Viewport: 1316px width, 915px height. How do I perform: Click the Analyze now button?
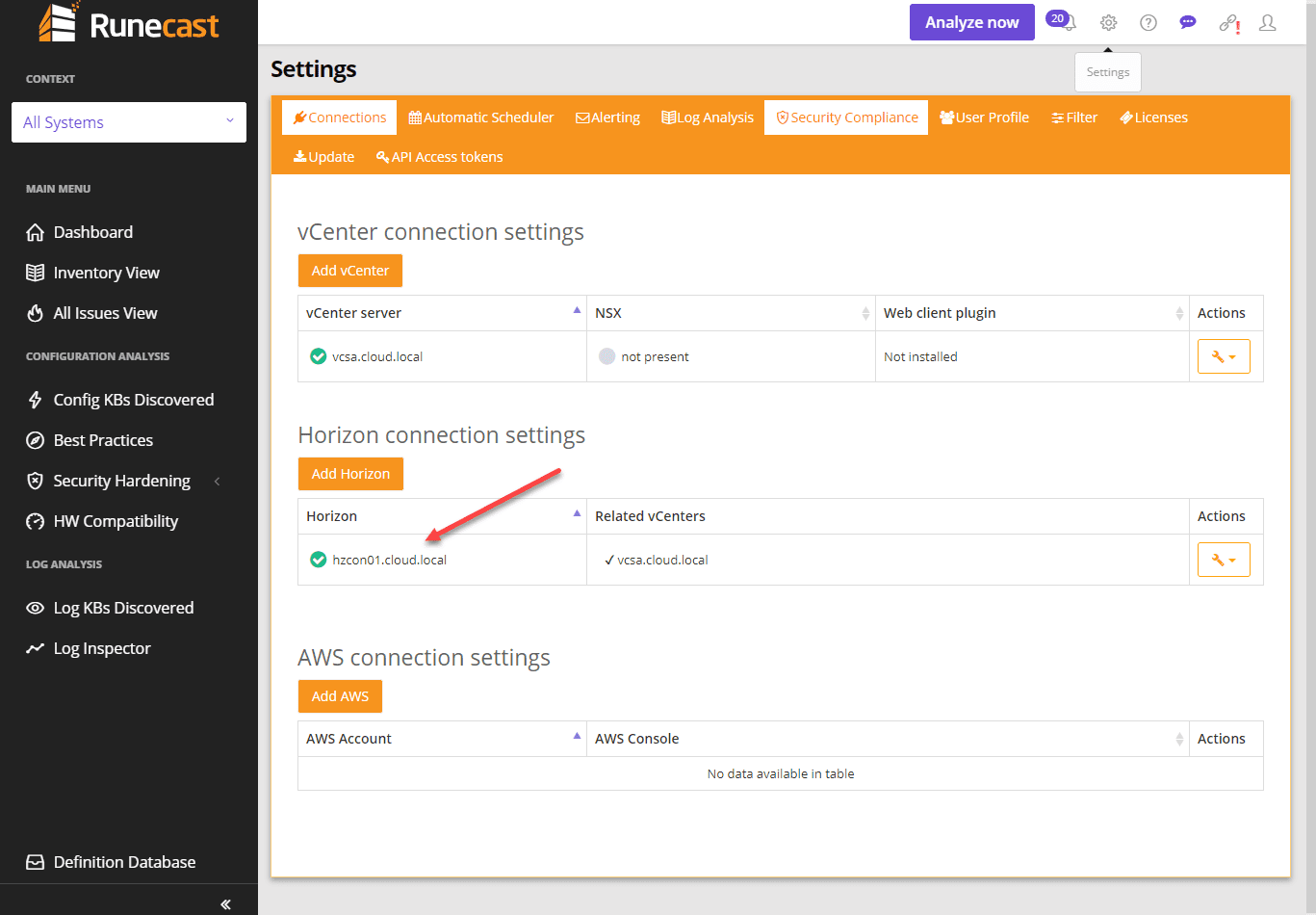tap(972, 22)
